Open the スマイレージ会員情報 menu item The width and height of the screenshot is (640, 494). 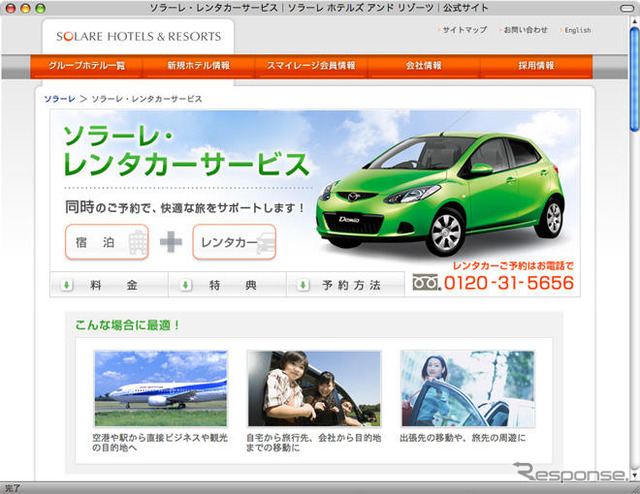[x=311, y=65]
